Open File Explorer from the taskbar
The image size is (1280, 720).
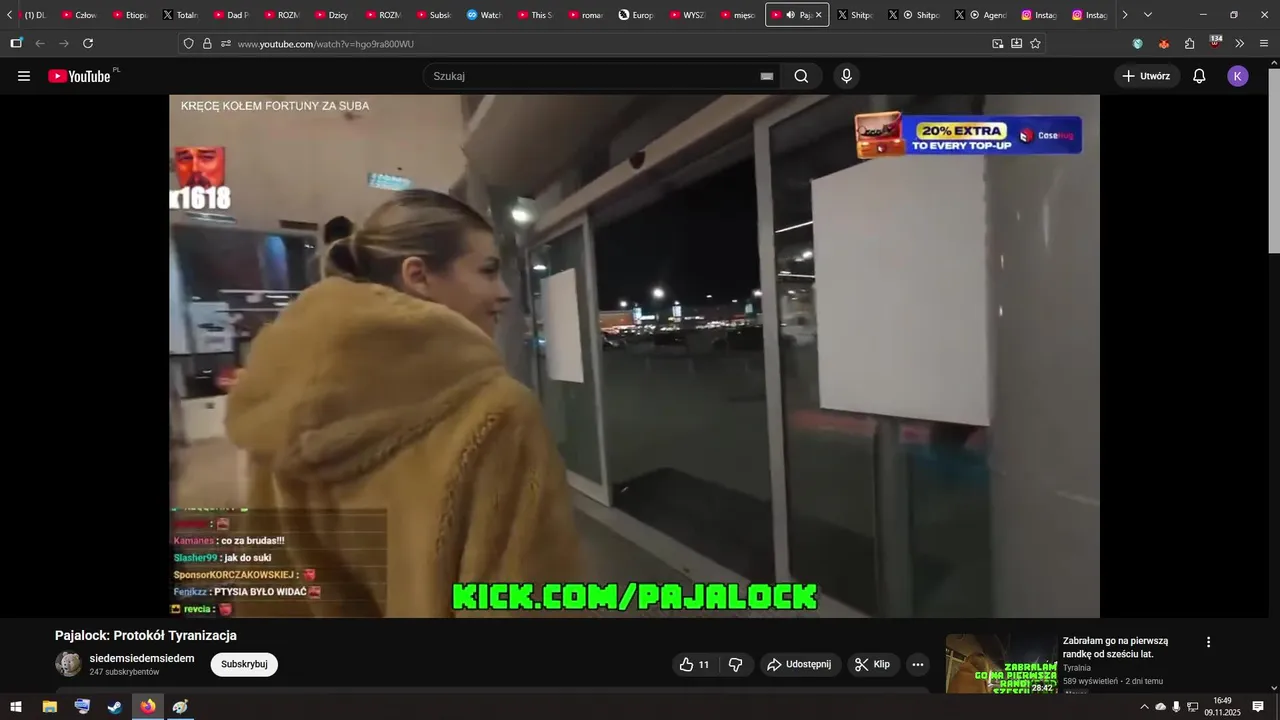(x=49, y=707)
